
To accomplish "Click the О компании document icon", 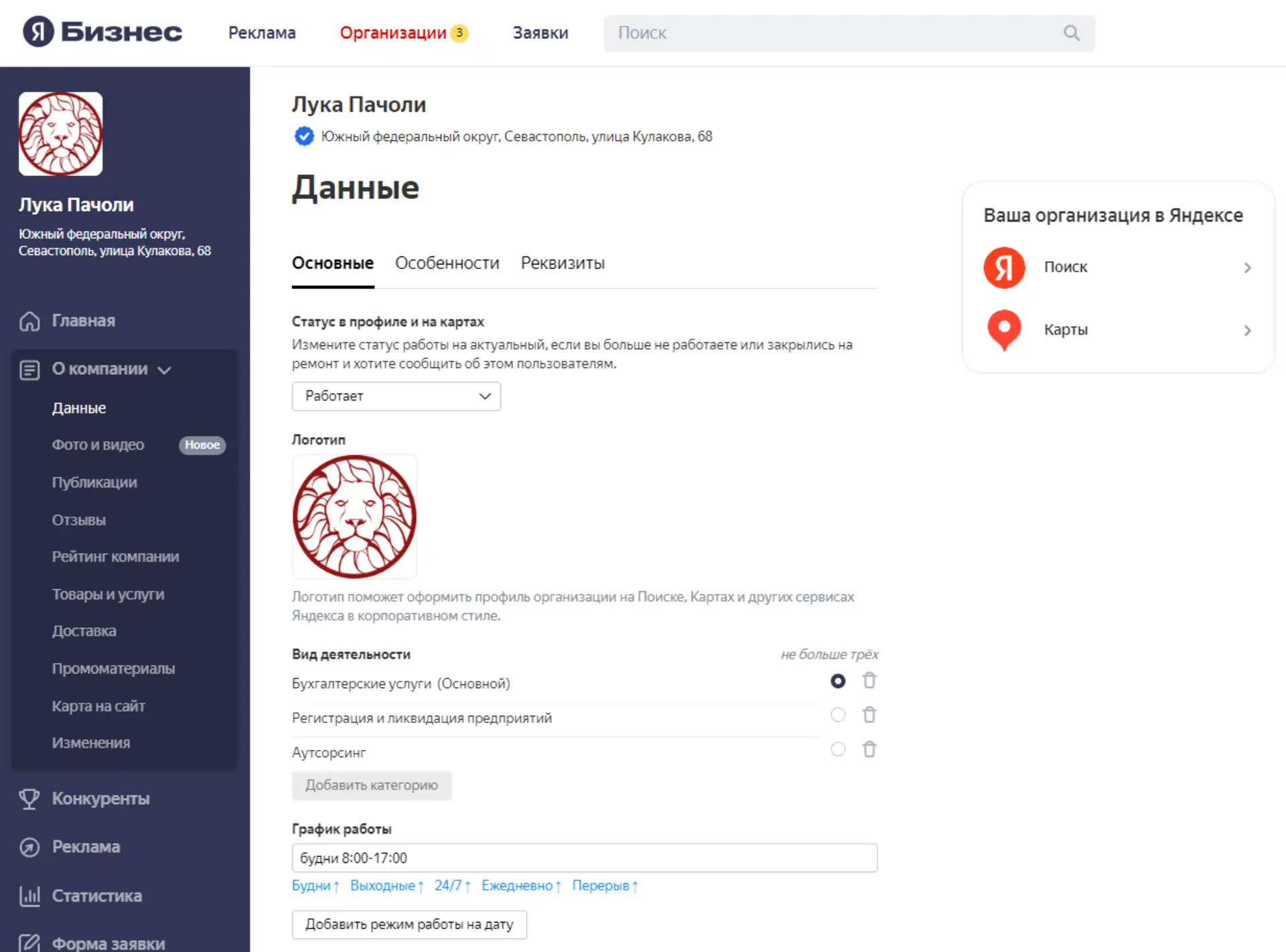I will [x=29, y=370].
